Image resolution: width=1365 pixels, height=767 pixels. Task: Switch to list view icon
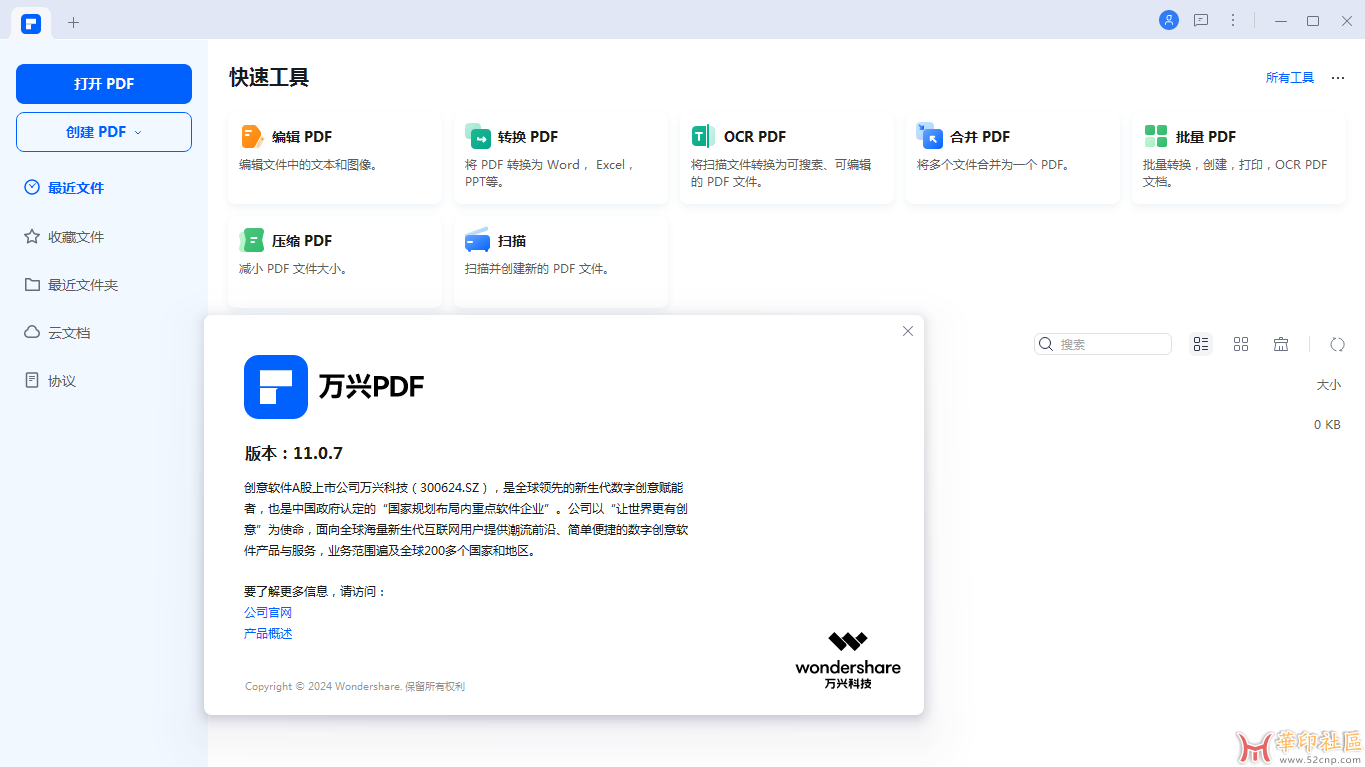[x=1201, y=344]
